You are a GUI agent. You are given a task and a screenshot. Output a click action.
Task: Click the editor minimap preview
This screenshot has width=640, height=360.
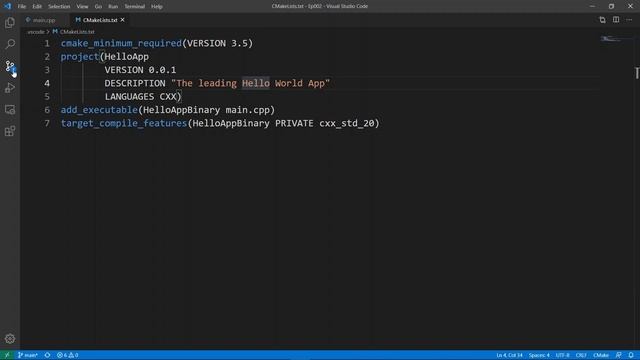(611, 39)
